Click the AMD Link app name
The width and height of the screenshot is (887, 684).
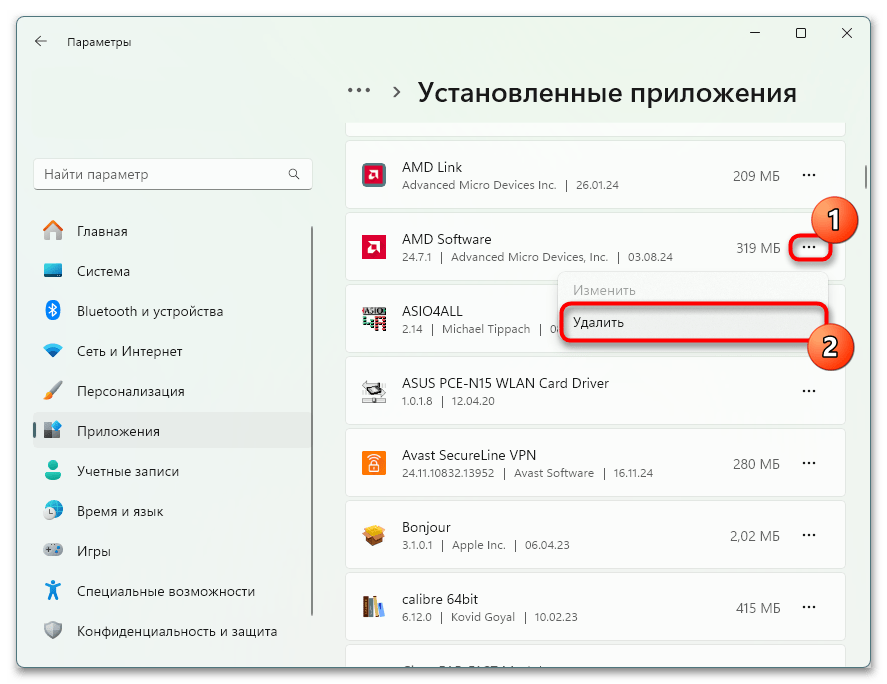pyautogui.click(x=432, y=167)
